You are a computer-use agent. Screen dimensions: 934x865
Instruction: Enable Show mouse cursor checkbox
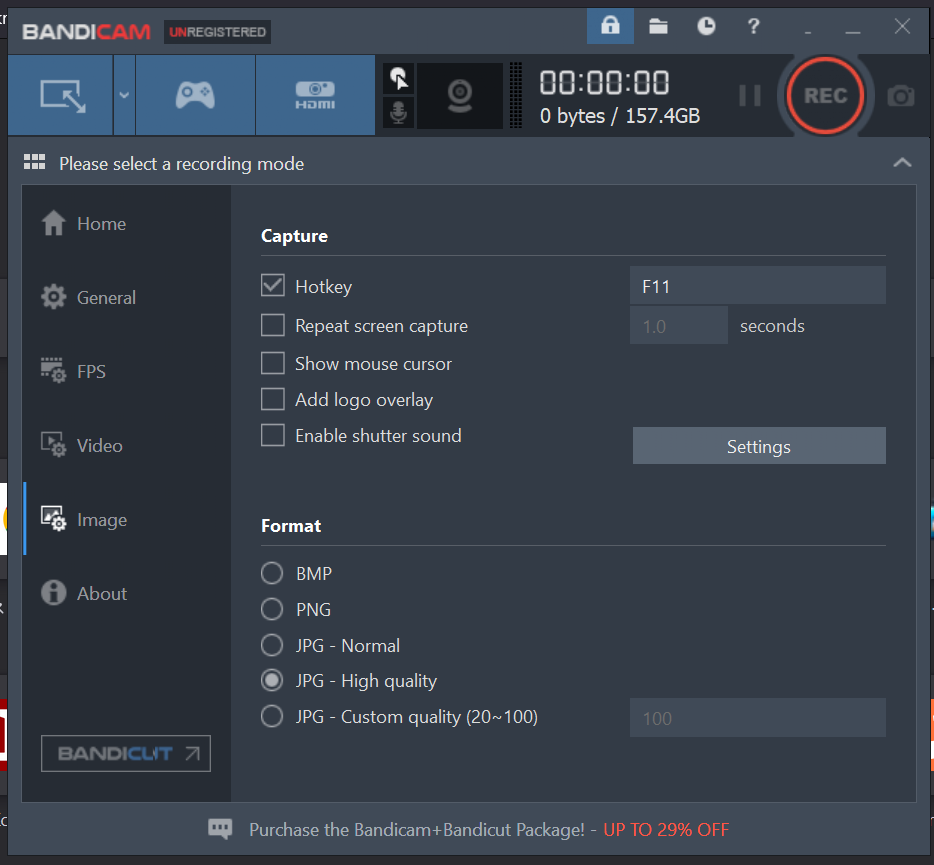[x=273, y=363]
